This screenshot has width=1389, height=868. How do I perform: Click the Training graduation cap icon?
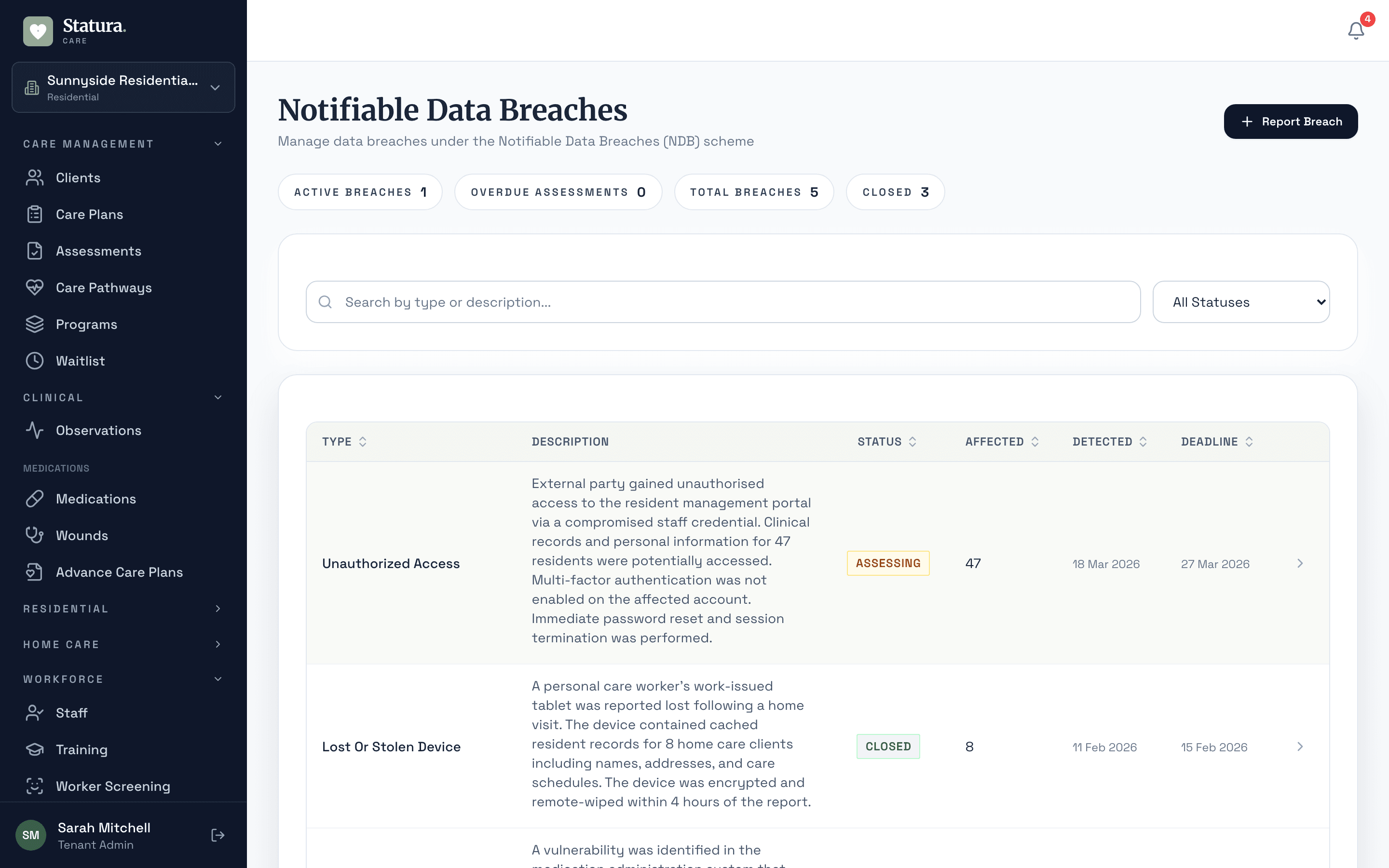coord(34,750)
